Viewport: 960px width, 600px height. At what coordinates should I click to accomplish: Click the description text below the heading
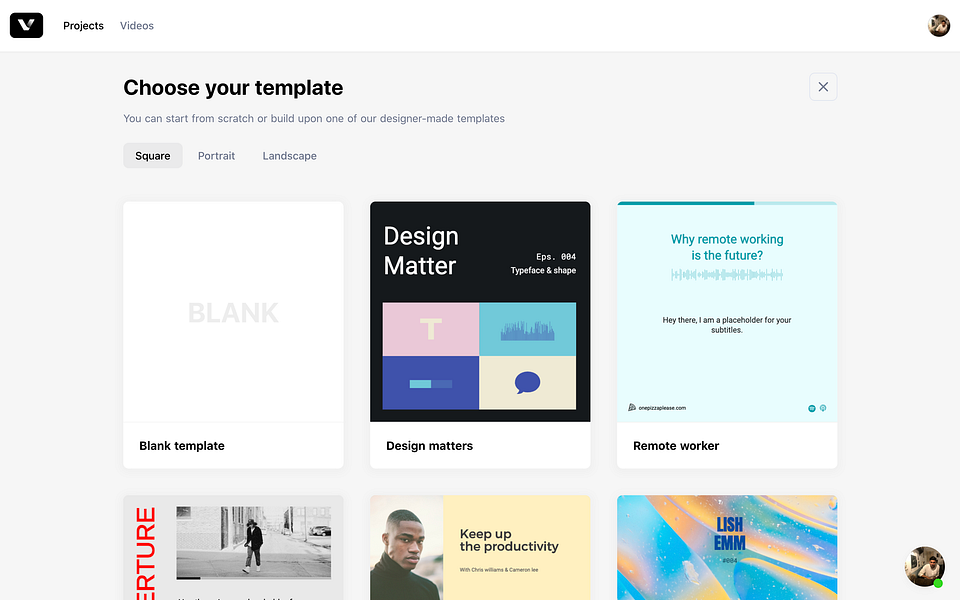coord(314,118)
